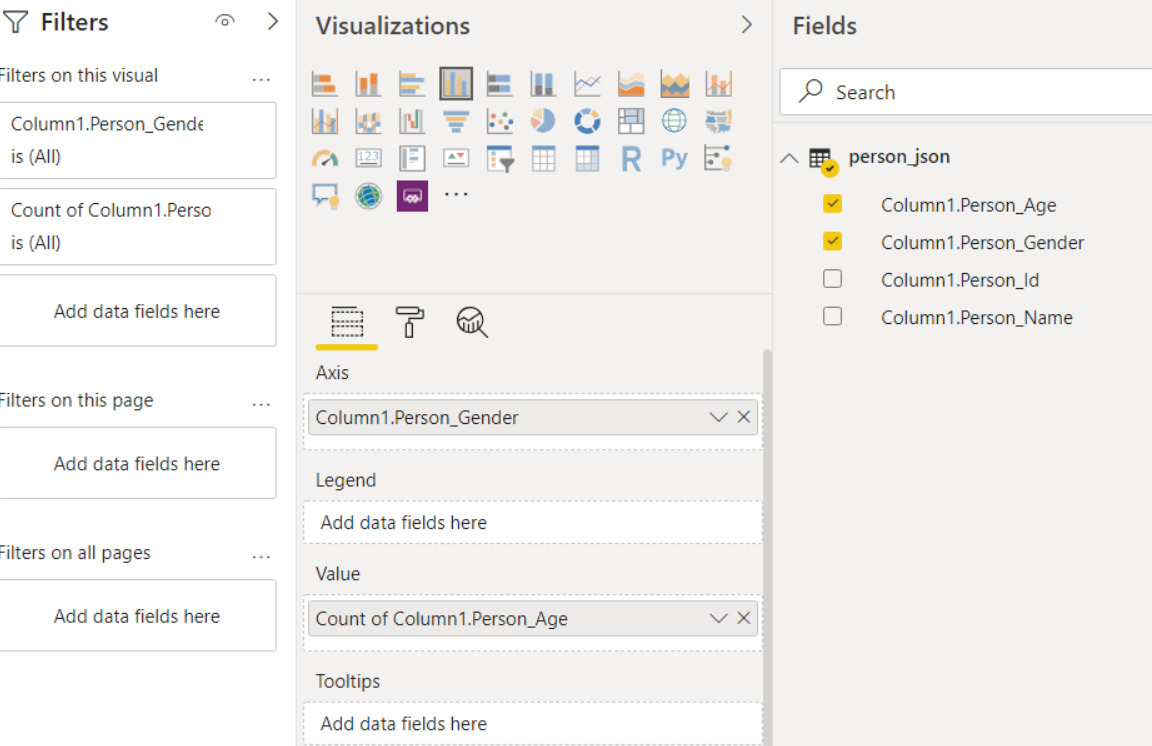Select the Stacked bar chart visual
Image resolution: width=1152 pixels, height=746 pixels.
(325, 84)
